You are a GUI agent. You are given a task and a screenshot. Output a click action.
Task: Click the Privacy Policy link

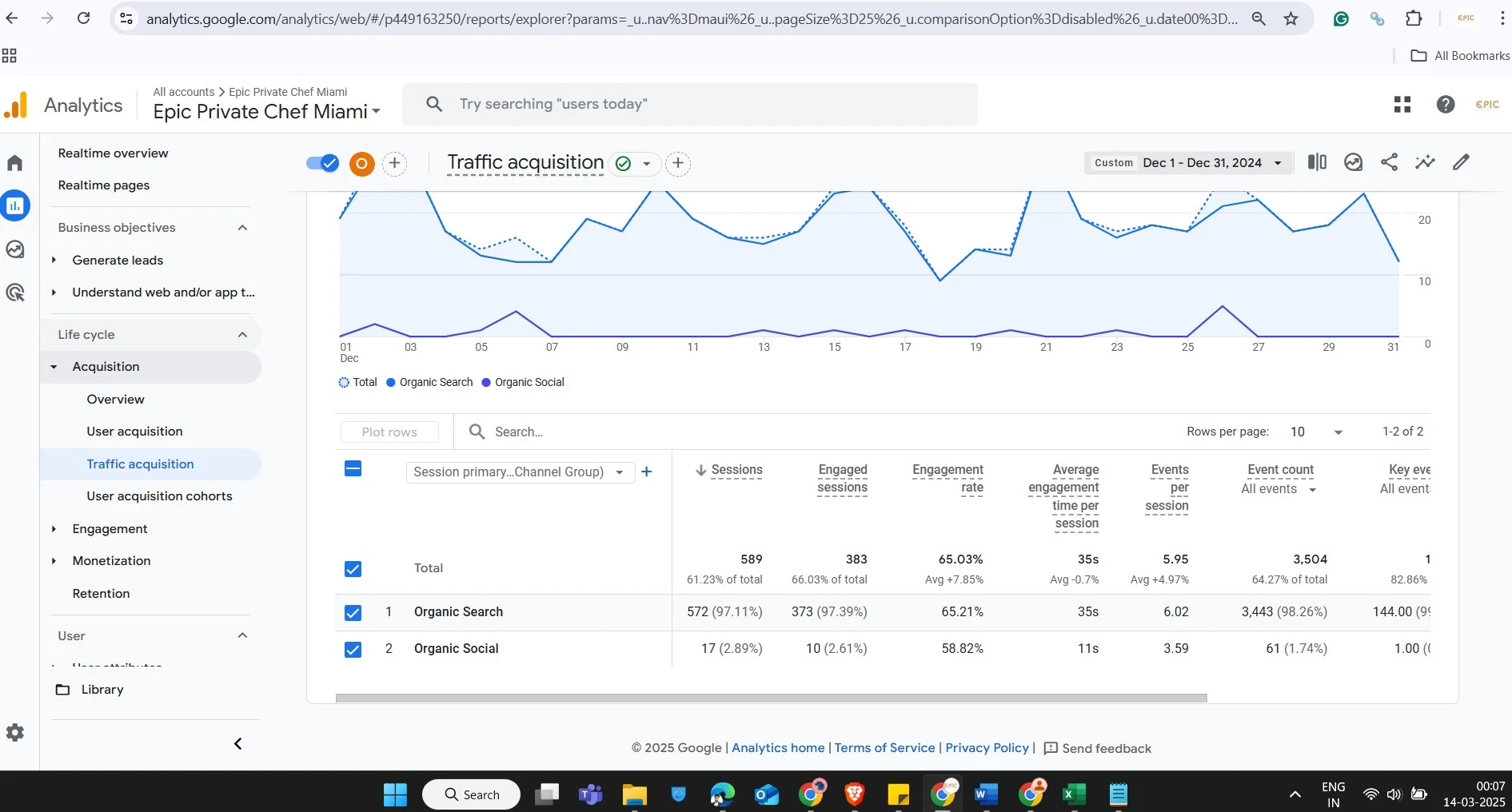[x=987, y=748]
